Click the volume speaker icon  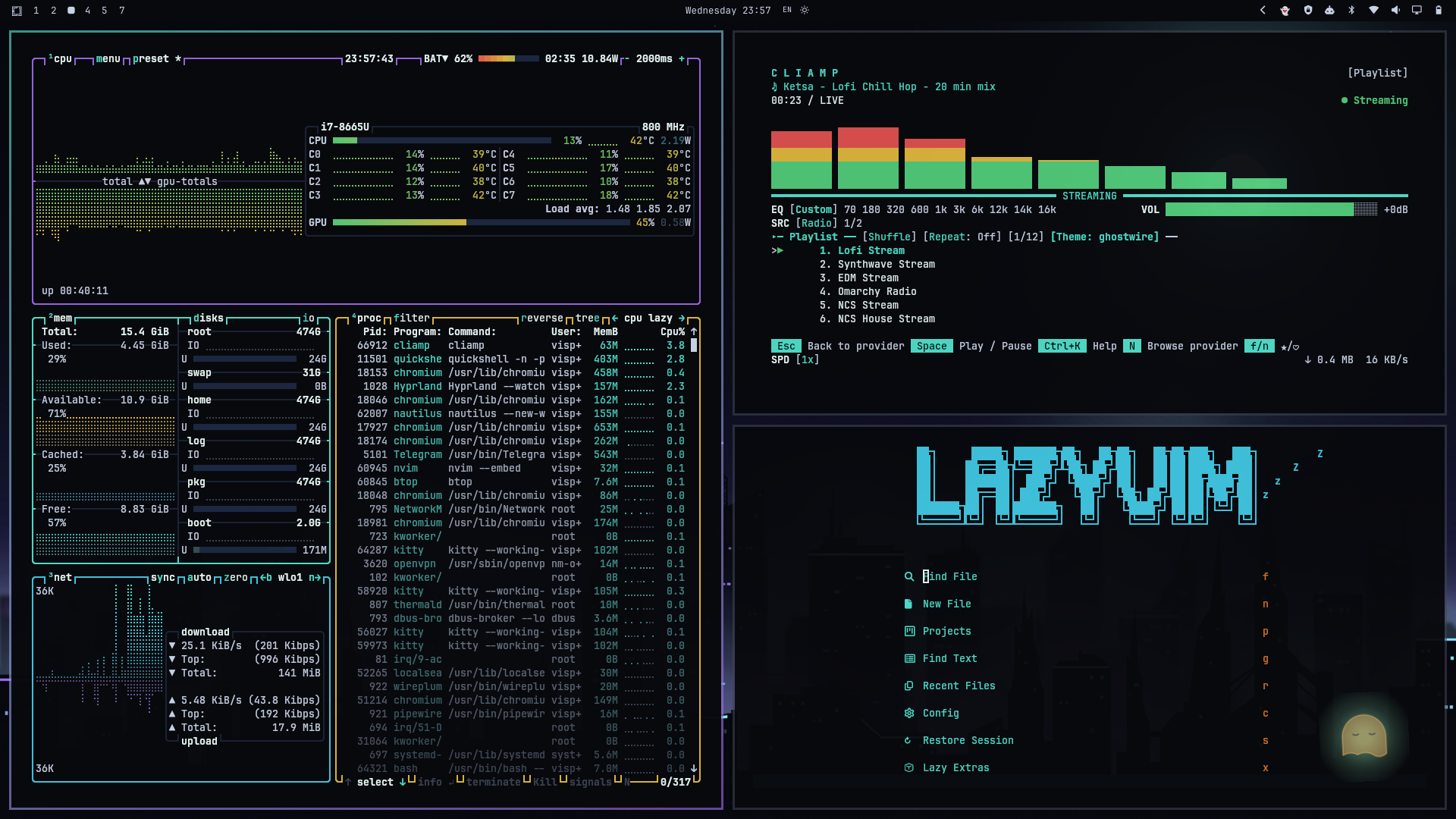point(1395,11)
